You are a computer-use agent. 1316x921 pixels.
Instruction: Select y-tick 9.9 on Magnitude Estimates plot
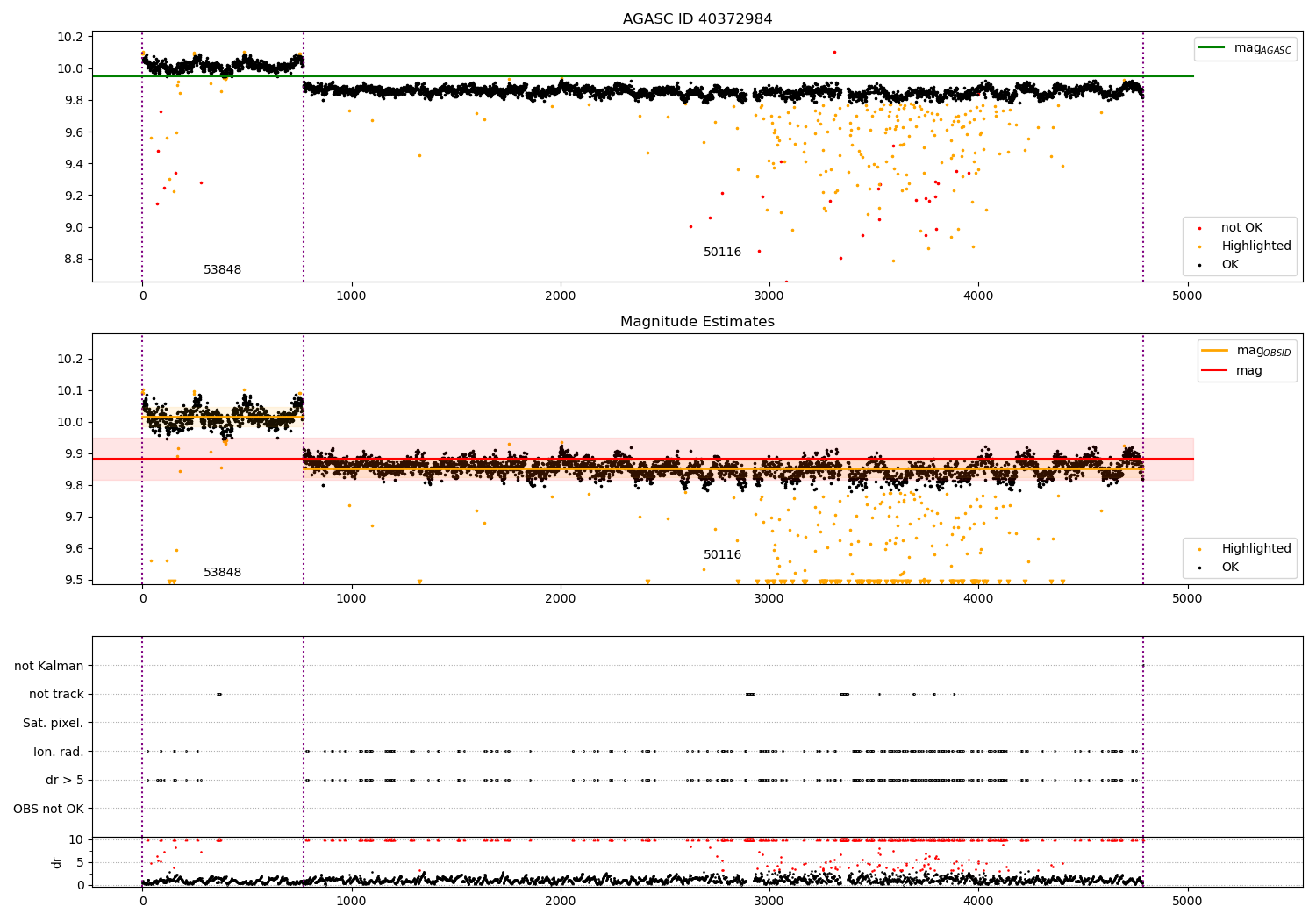coord(75,453)
